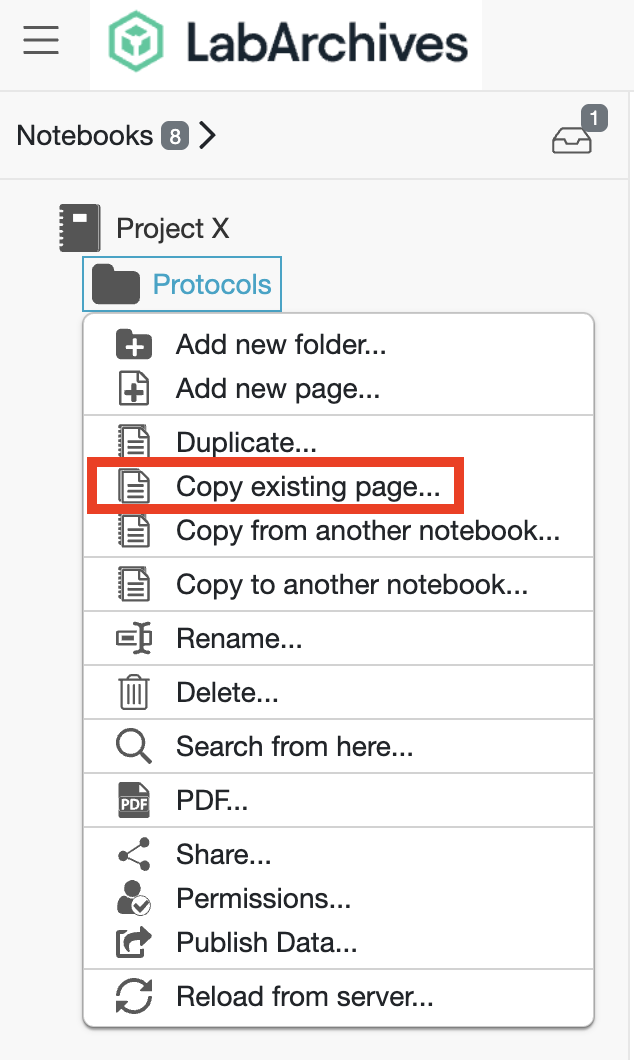Open the PDF export icon

click(x=134, y=800)
